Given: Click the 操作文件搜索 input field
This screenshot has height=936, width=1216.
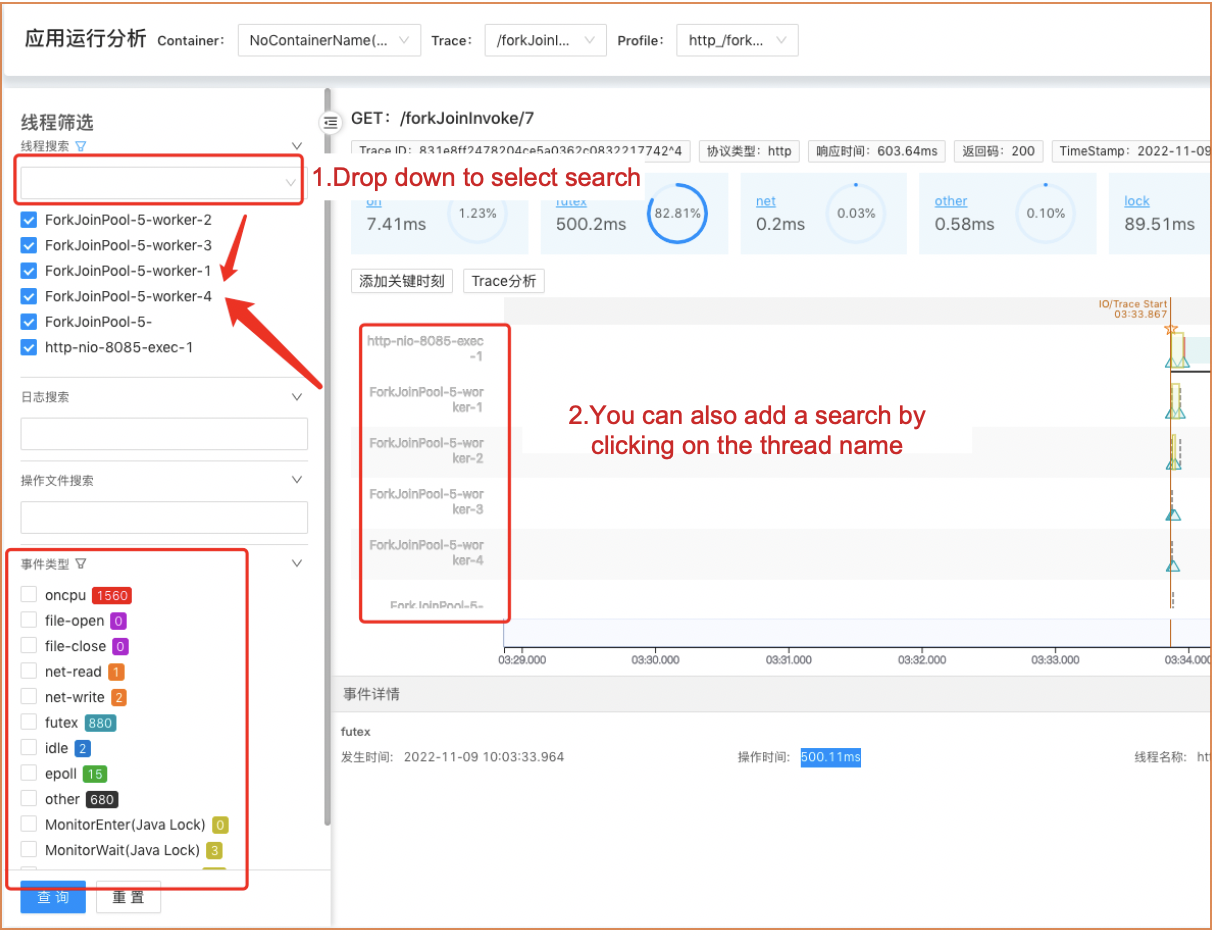Looking at the screenshot, I should [164, 518].
